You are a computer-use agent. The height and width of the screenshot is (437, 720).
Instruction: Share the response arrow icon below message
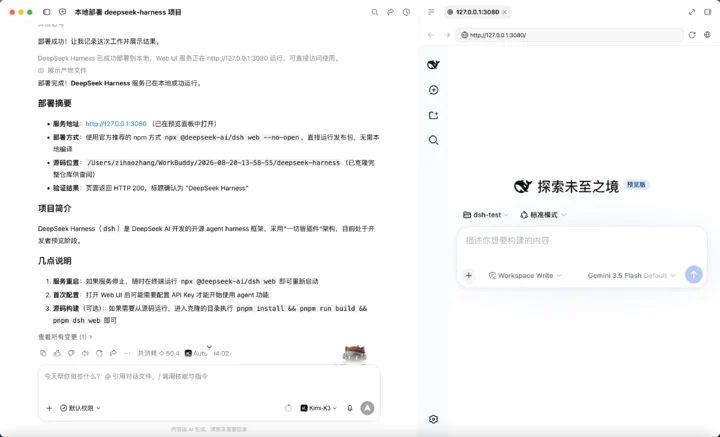tap(113, 353)
